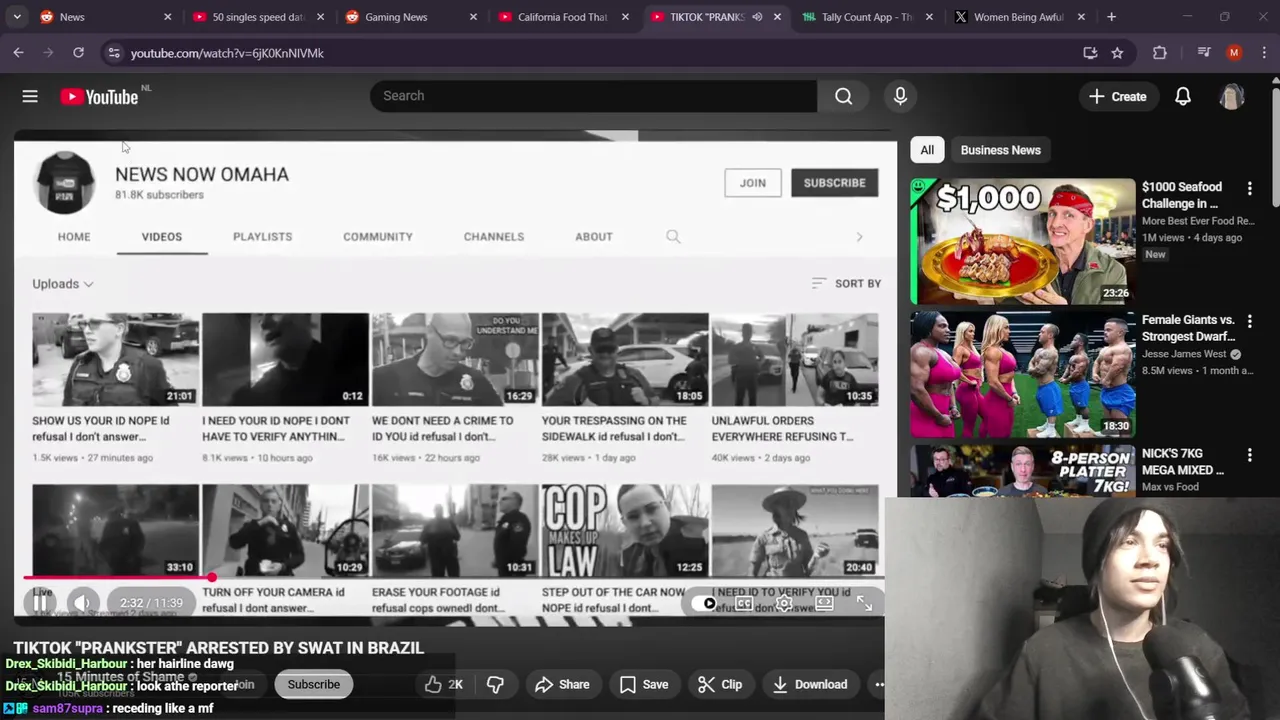
Task: Reload the page in browser
Action: [78, 53]
